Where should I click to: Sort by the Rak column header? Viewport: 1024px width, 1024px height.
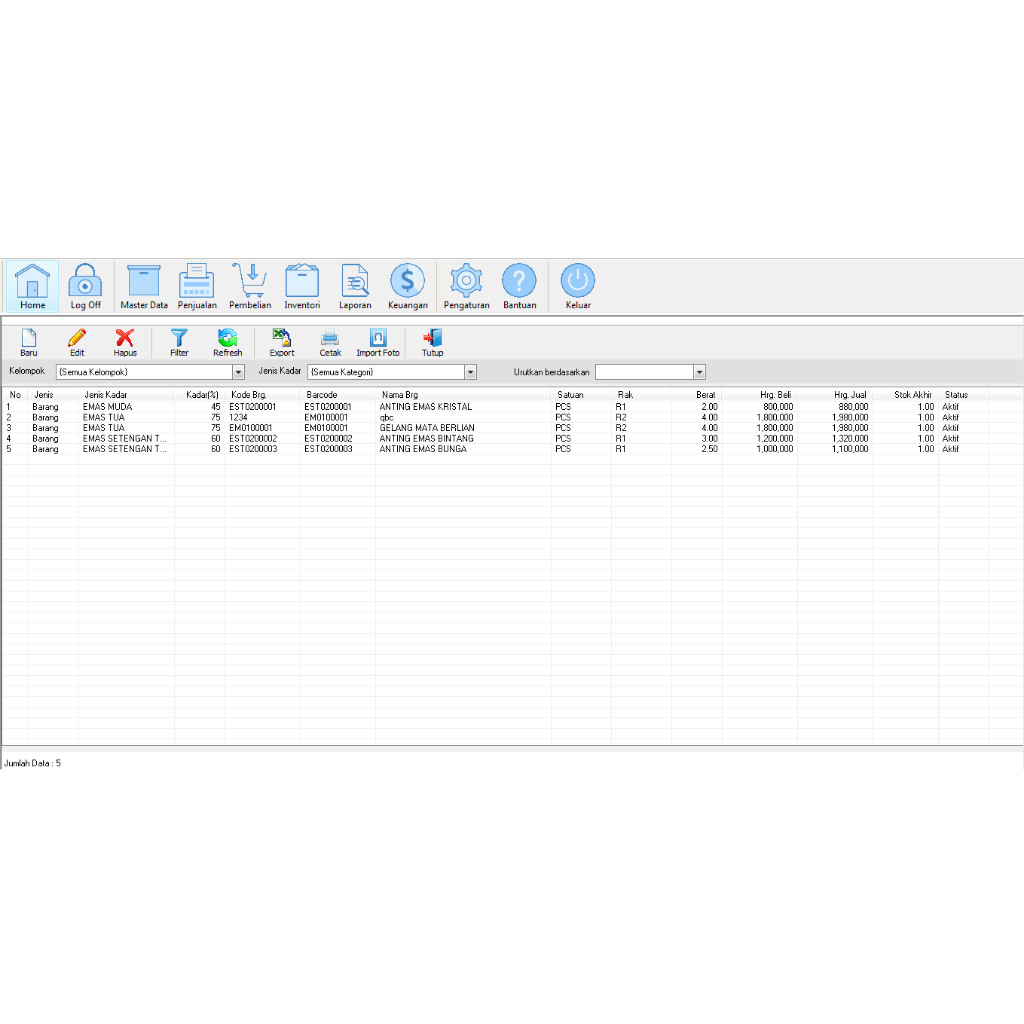click(641, 394)
